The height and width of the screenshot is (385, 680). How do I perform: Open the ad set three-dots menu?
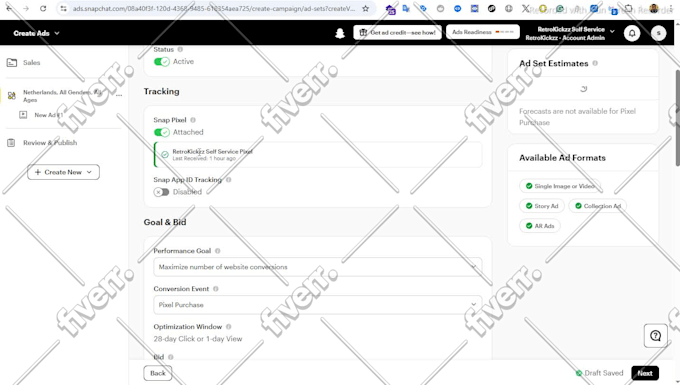click(119, 95)
